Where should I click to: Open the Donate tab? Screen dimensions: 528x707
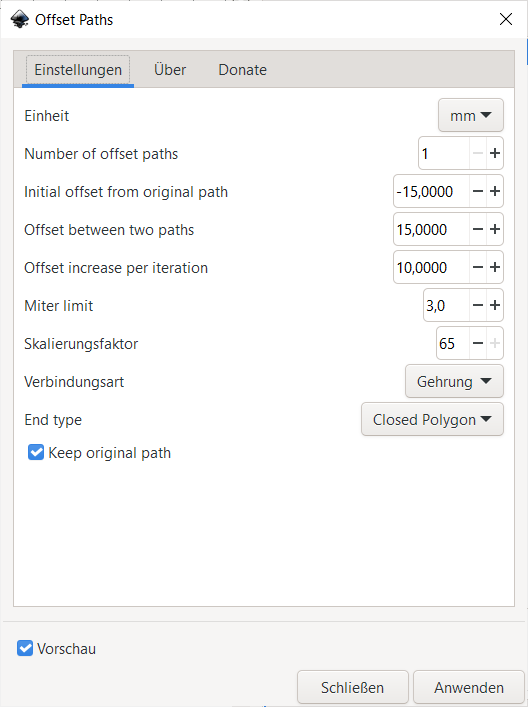click(x=243, y=70)
